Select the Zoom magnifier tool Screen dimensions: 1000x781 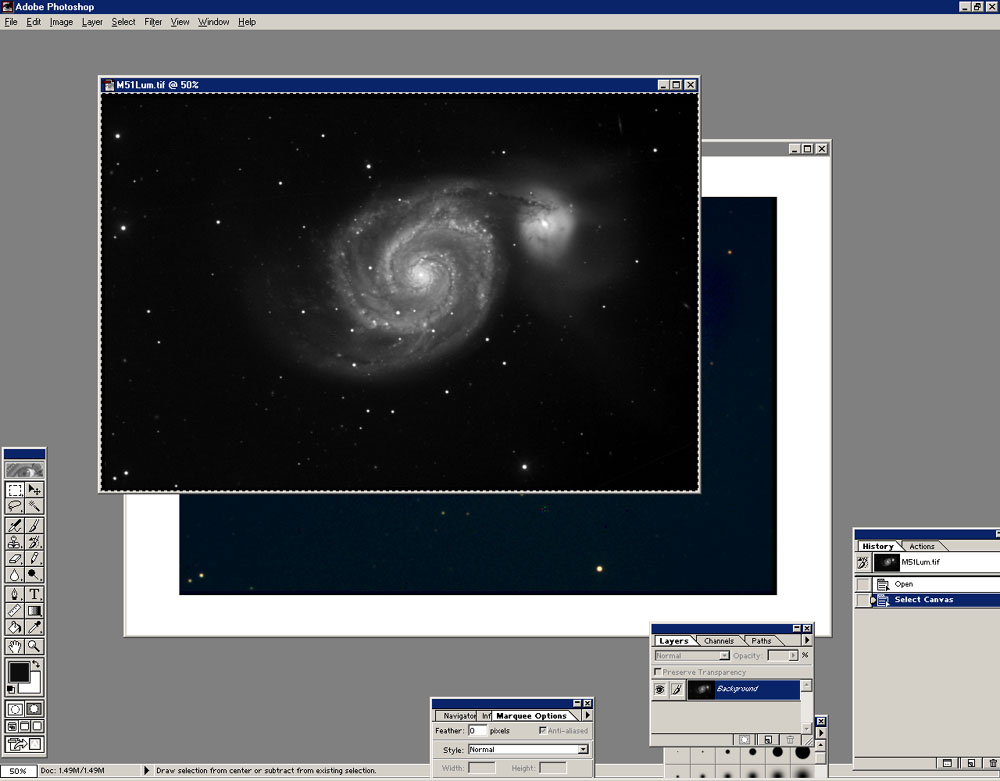pos(34,646)
